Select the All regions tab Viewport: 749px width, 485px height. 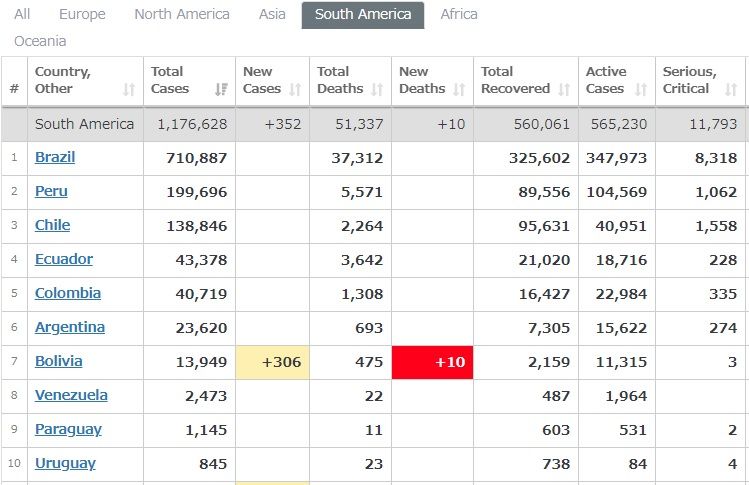22,15
